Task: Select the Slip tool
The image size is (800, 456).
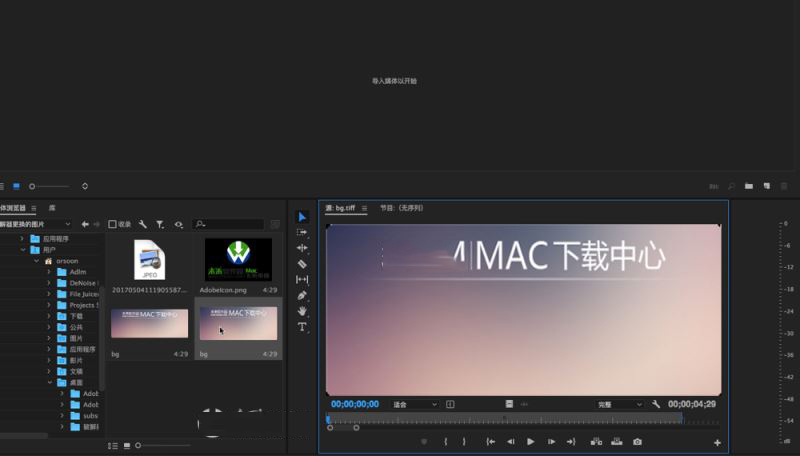Action: 302,280
